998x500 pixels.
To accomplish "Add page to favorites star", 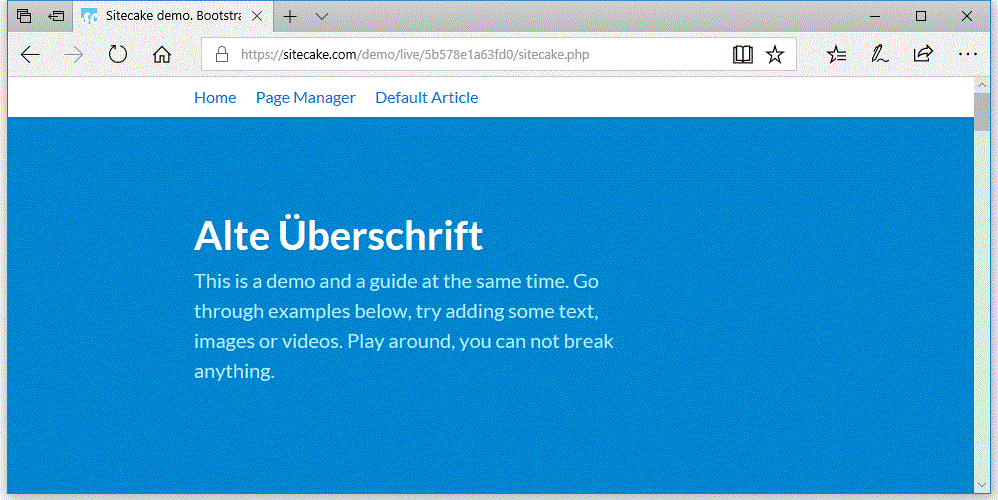I will click(775, 54).
